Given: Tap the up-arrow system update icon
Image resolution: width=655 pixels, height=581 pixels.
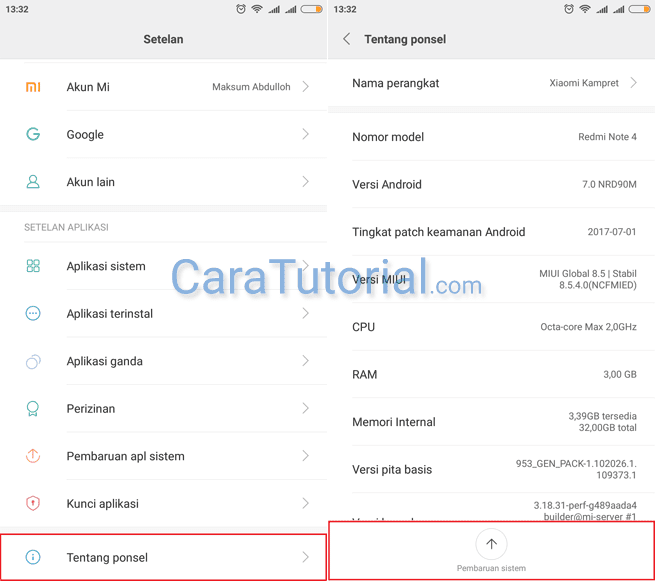Looking at the screenshot, I should click(x=491, y=544).
